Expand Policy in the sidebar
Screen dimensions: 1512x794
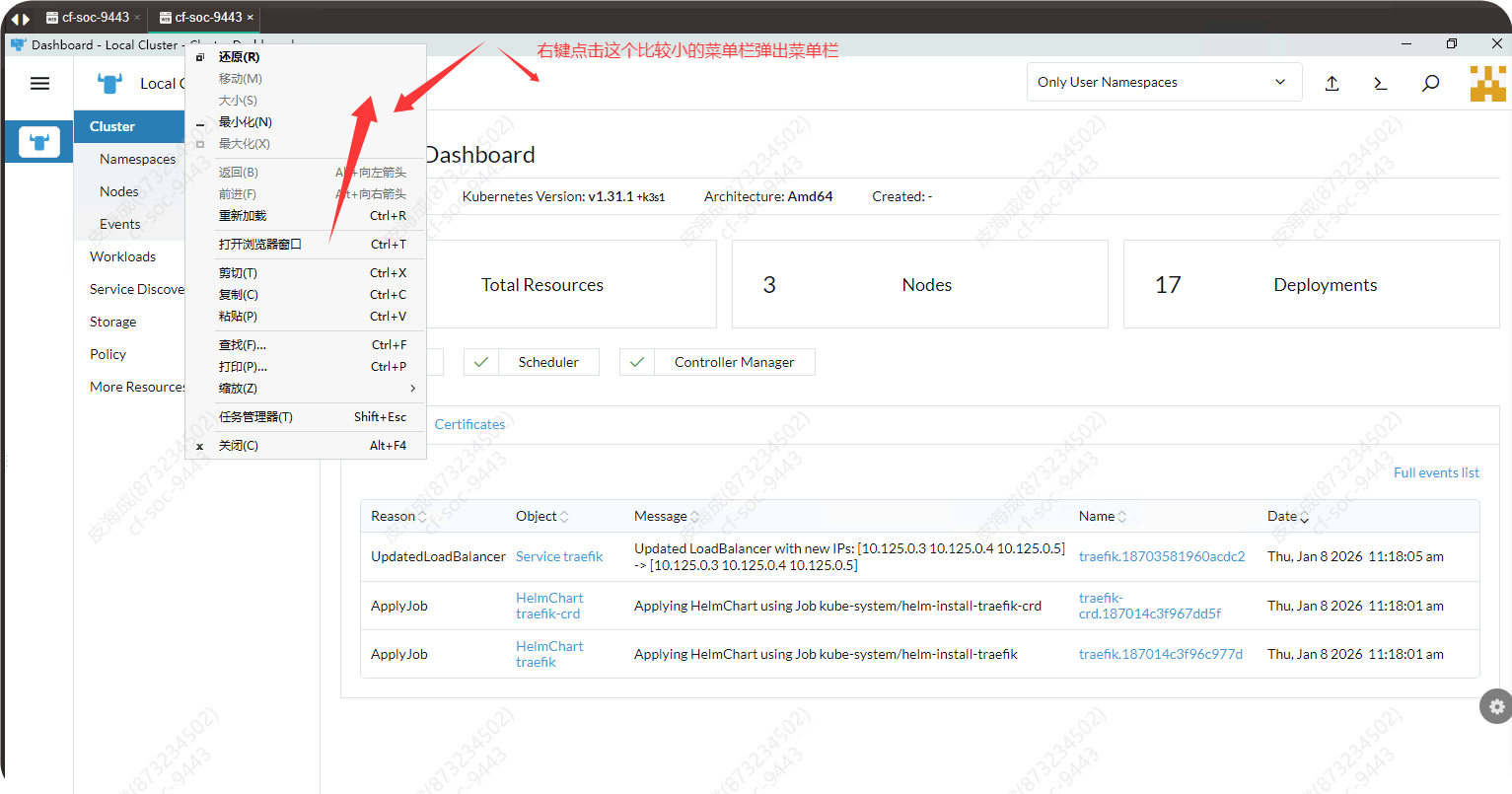(x=108, y=354)
